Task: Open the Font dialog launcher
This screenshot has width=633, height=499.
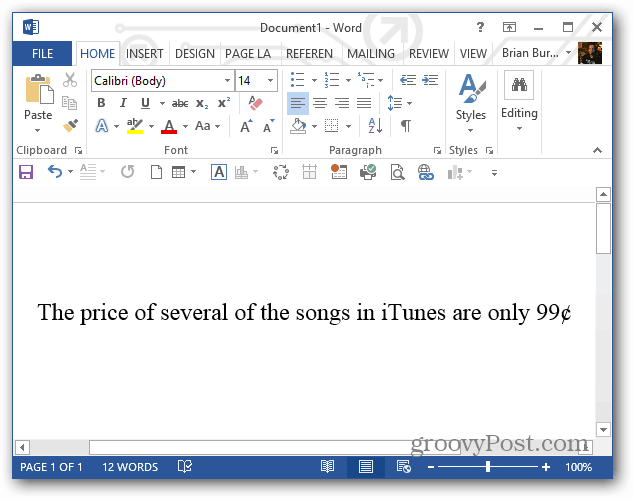Action: 275,151
